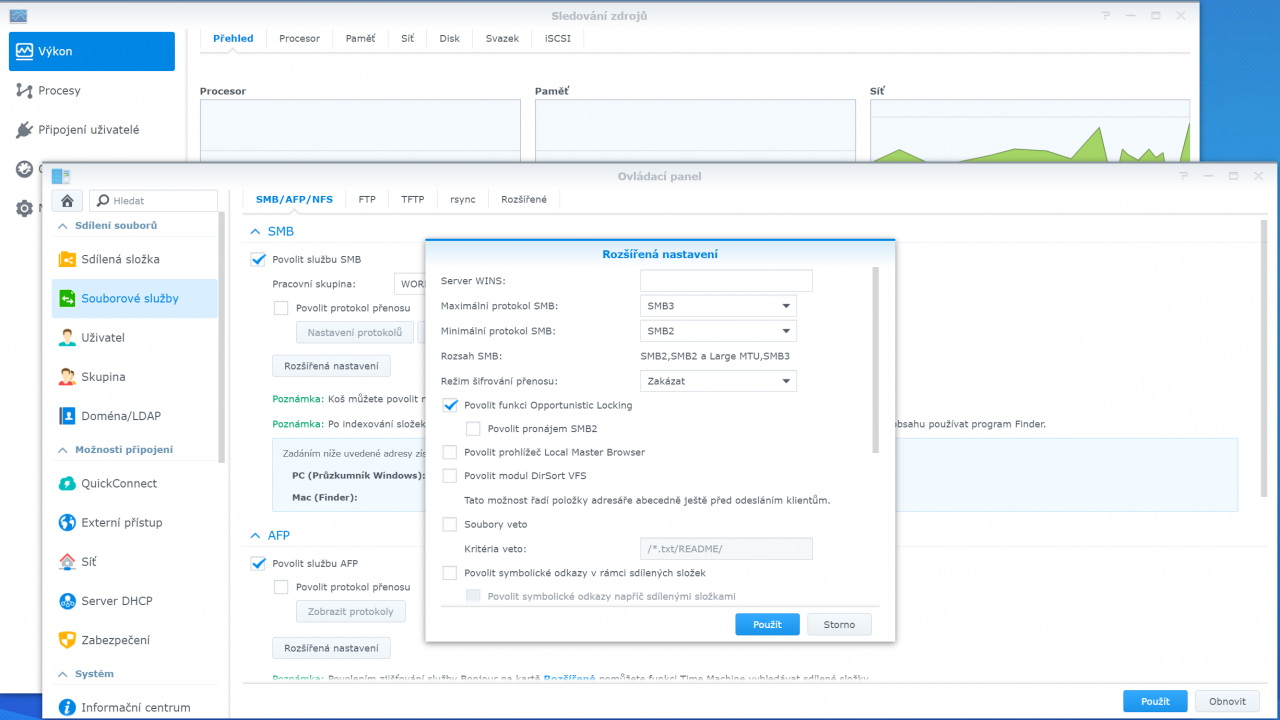Toggle Povolit funkci Opportunistic Locking

click(450, 405)
